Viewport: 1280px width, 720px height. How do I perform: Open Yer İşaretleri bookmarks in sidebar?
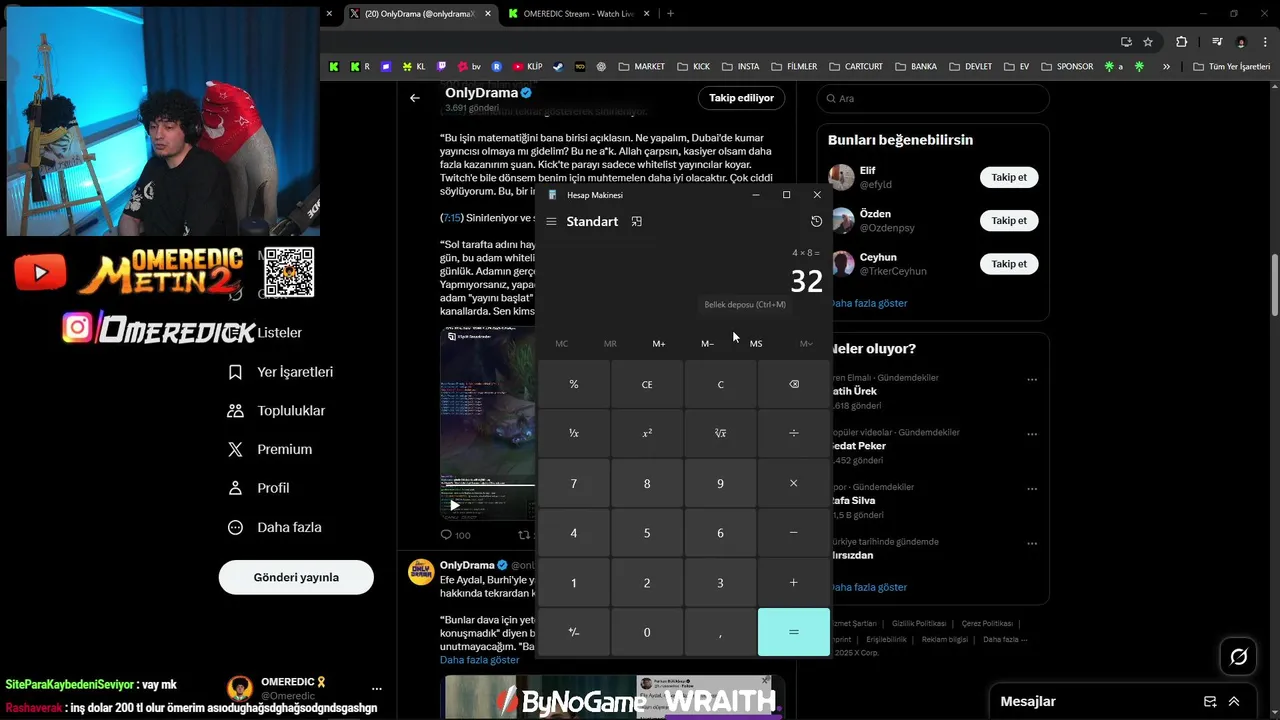[281, 372]
